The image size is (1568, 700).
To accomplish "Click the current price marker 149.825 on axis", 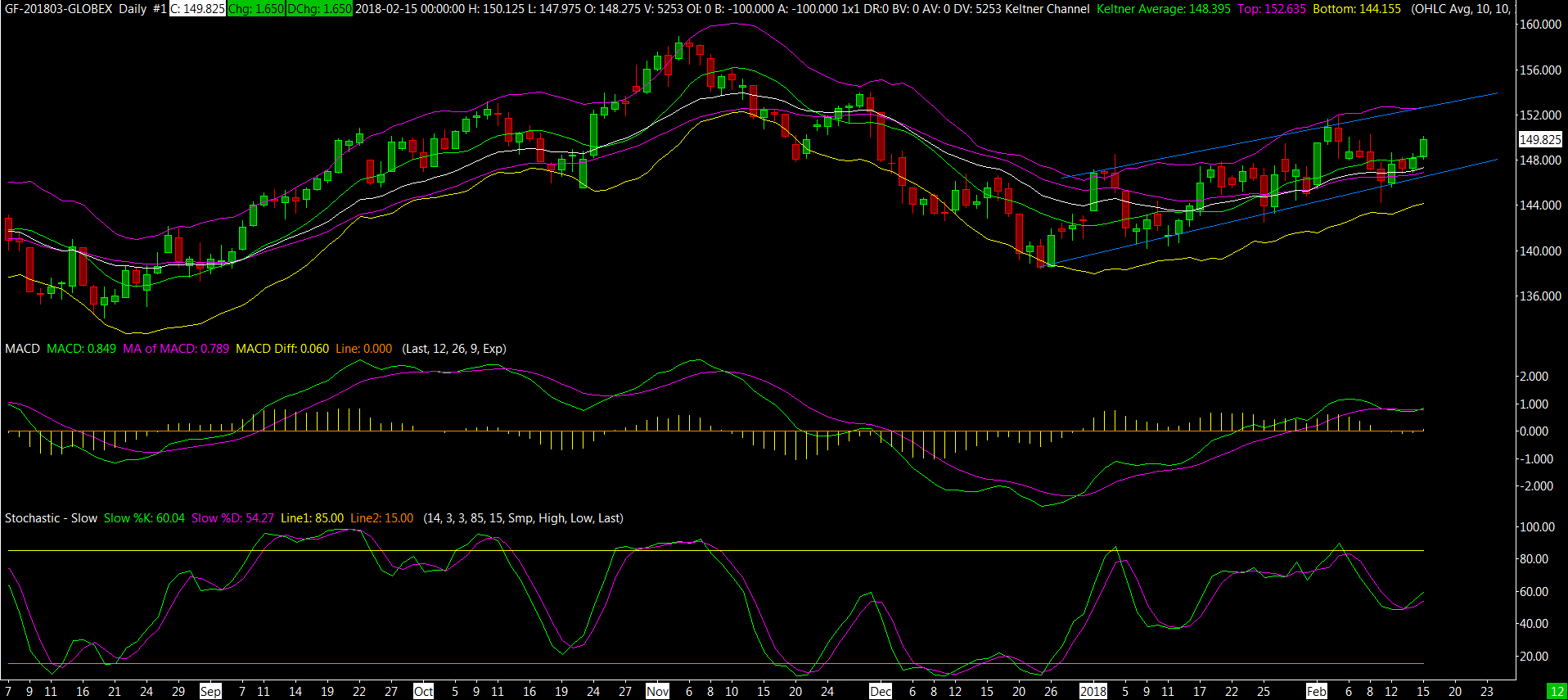I will 1540,140.
